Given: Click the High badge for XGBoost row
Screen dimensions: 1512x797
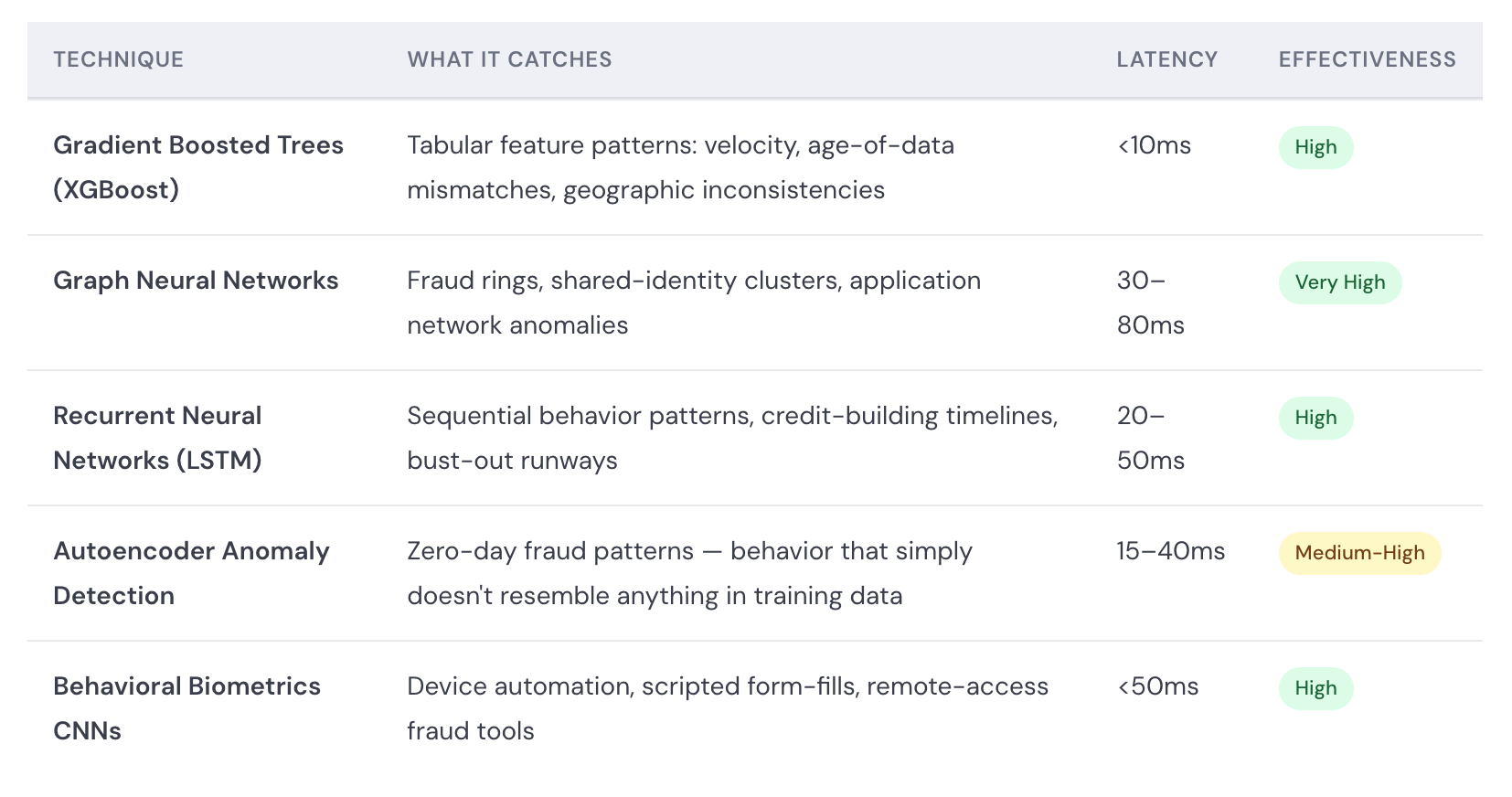Looking at the screenshot, I should 1315,147.
